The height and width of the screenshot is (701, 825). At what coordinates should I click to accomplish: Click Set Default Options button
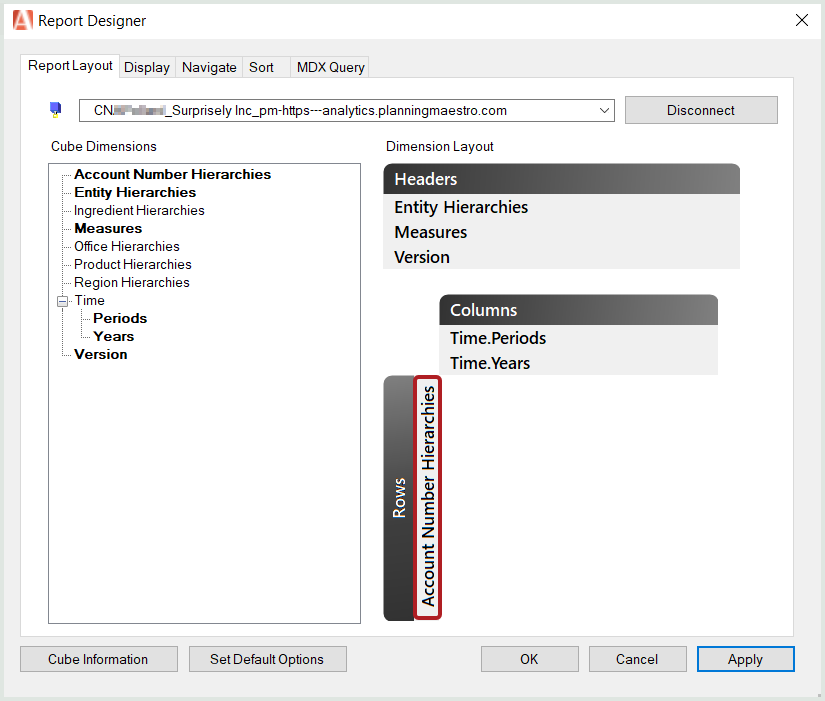[x=267, y=659]
